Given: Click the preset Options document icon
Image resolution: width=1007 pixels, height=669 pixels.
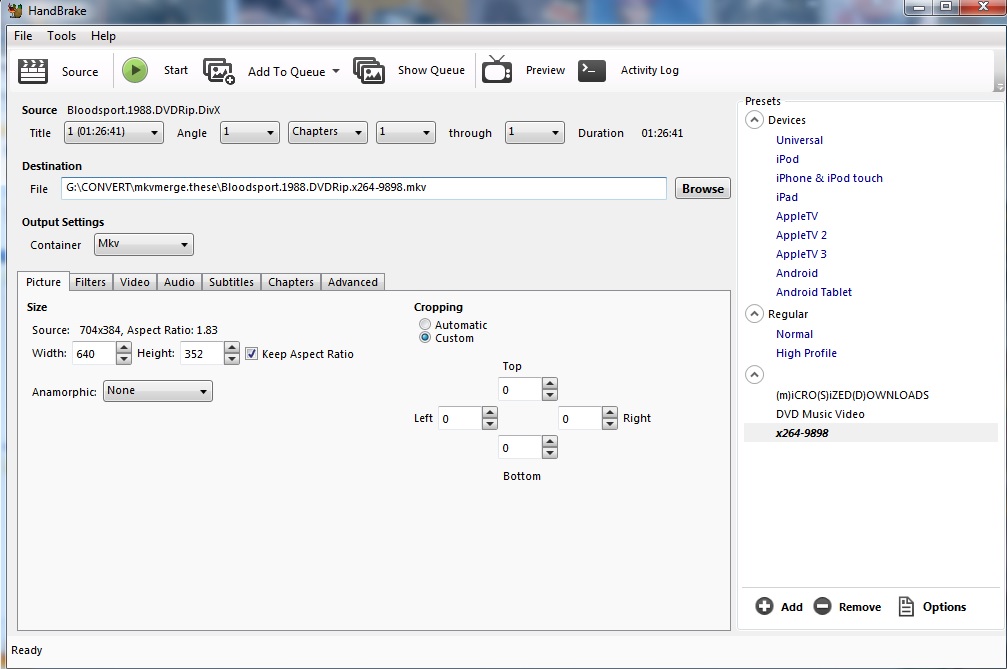Looking at the screenshot, I should [x=906, y=606].
